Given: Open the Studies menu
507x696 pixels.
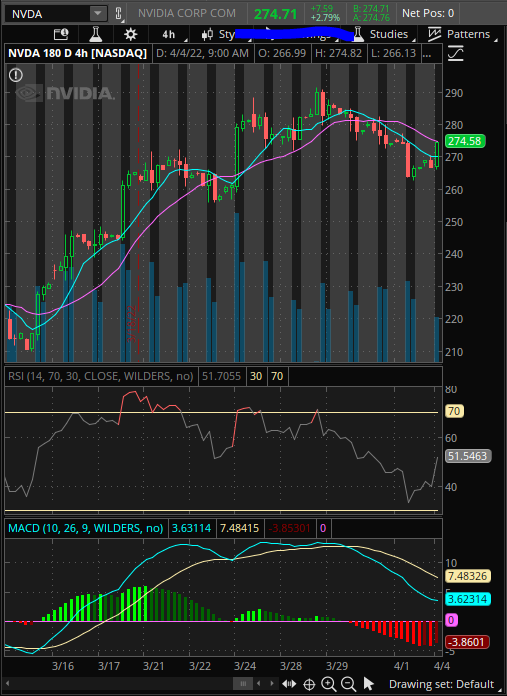Looking at the screenshot, I should click(x=388, y=34).
